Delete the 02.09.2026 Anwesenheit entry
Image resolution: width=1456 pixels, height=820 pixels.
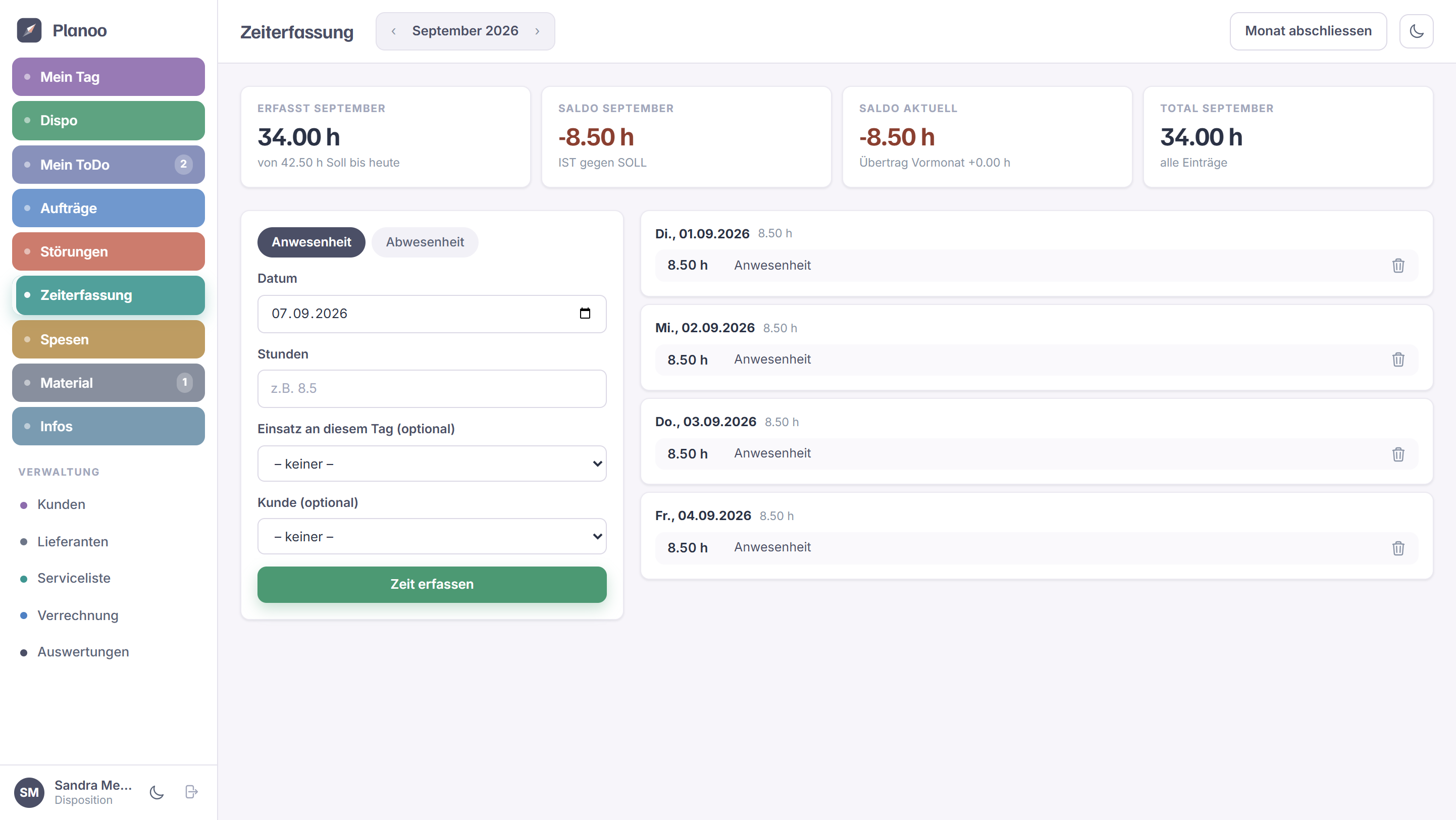[1398, 360]
